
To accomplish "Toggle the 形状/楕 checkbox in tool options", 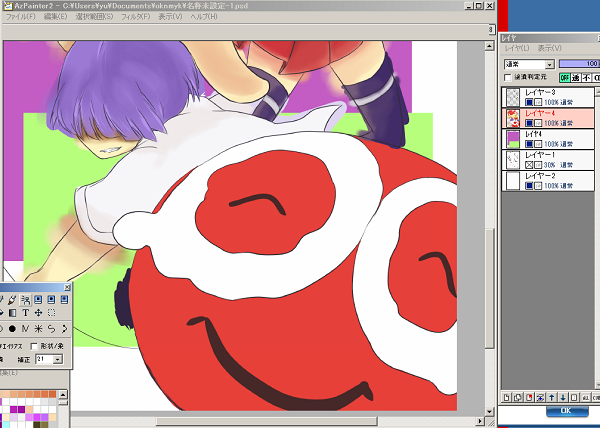I will pos(34,346).
